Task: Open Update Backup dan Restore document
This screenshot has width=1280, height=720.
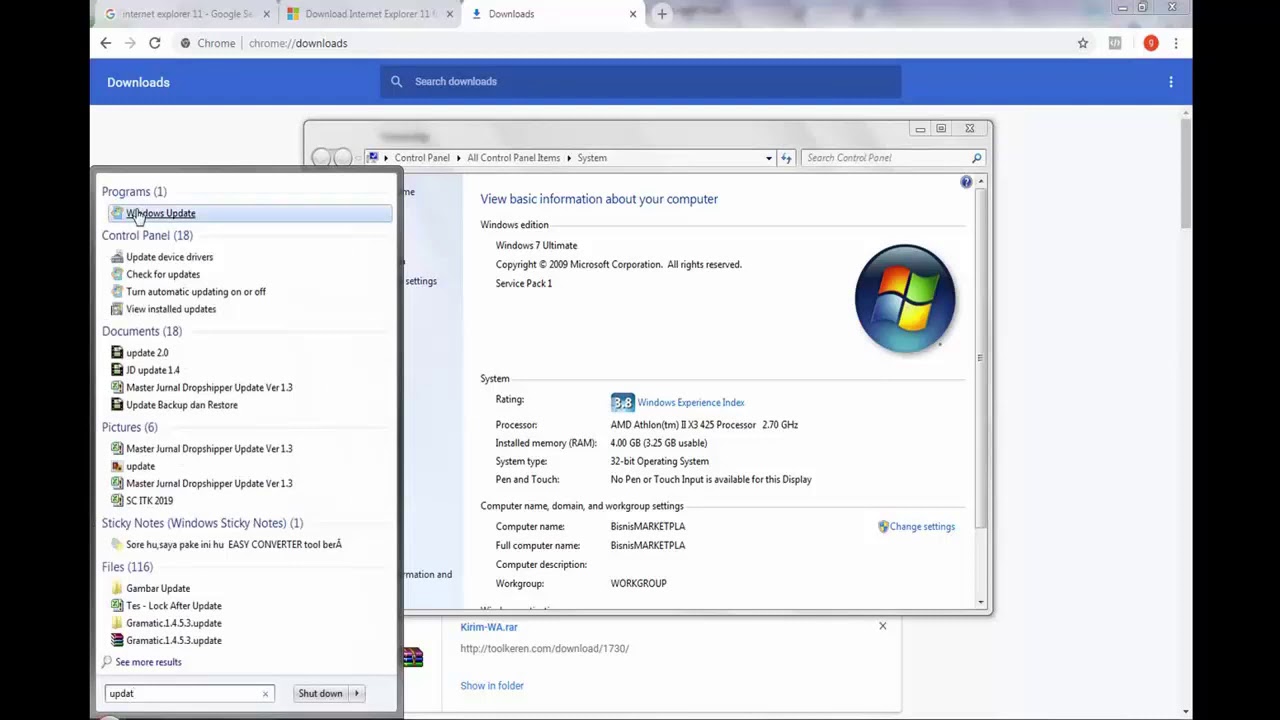Action: tap(182, 405)
